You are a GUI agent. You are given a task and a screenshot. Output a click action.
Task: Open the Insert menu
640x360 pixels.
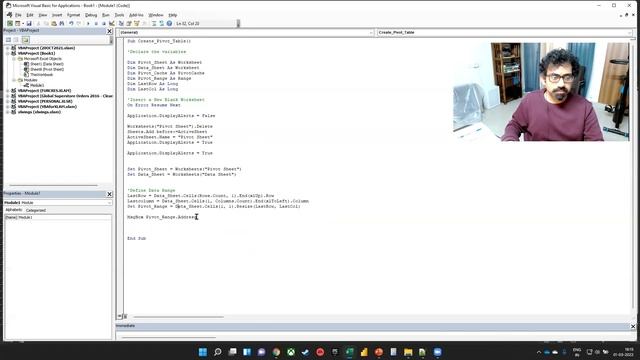coord(57,15)
